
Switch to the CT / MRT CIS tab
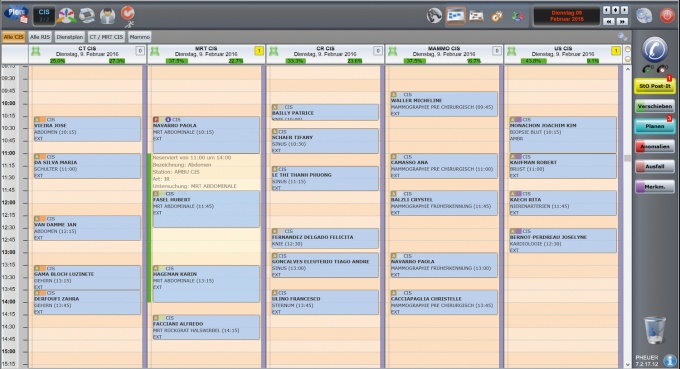106,37
